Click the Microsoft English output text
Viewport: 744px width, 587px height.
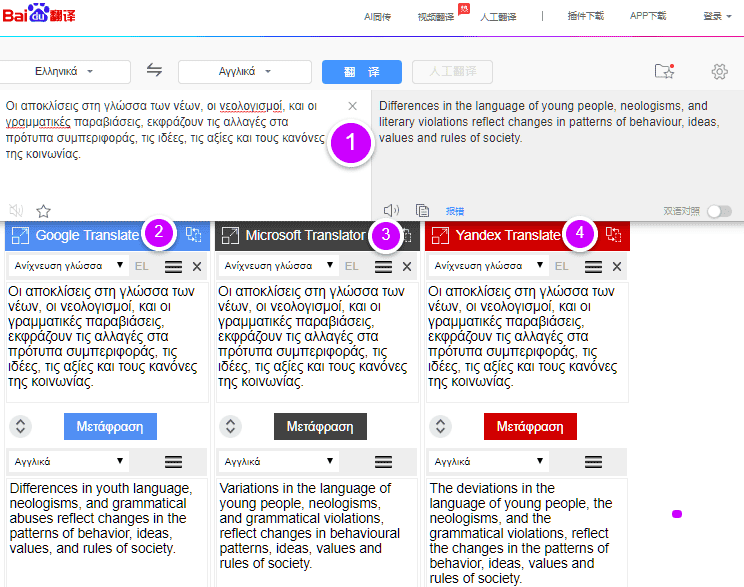point(309,525)
